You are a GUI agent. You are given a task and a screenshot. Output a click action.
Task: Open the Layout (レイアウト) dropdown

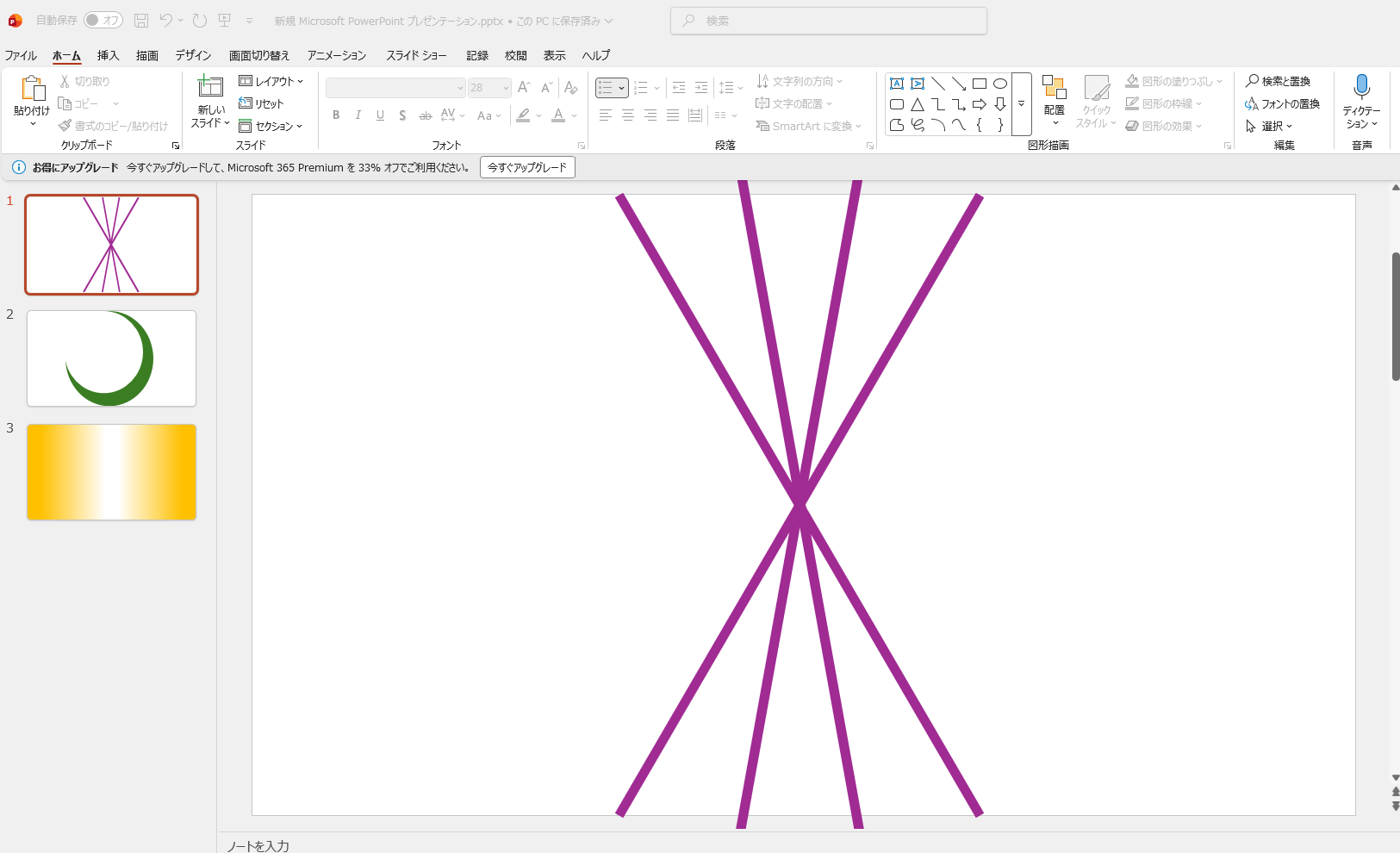click(271, 81)
